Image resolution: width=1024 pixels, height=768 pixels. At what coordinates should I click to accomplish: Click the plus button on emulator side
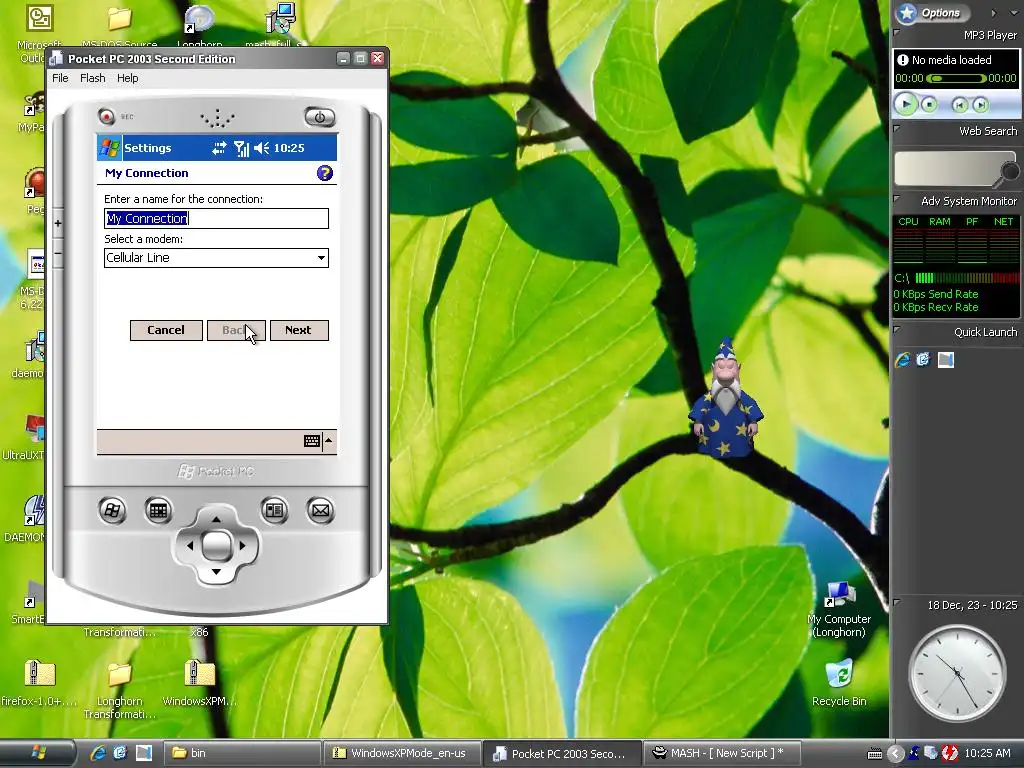58,223
